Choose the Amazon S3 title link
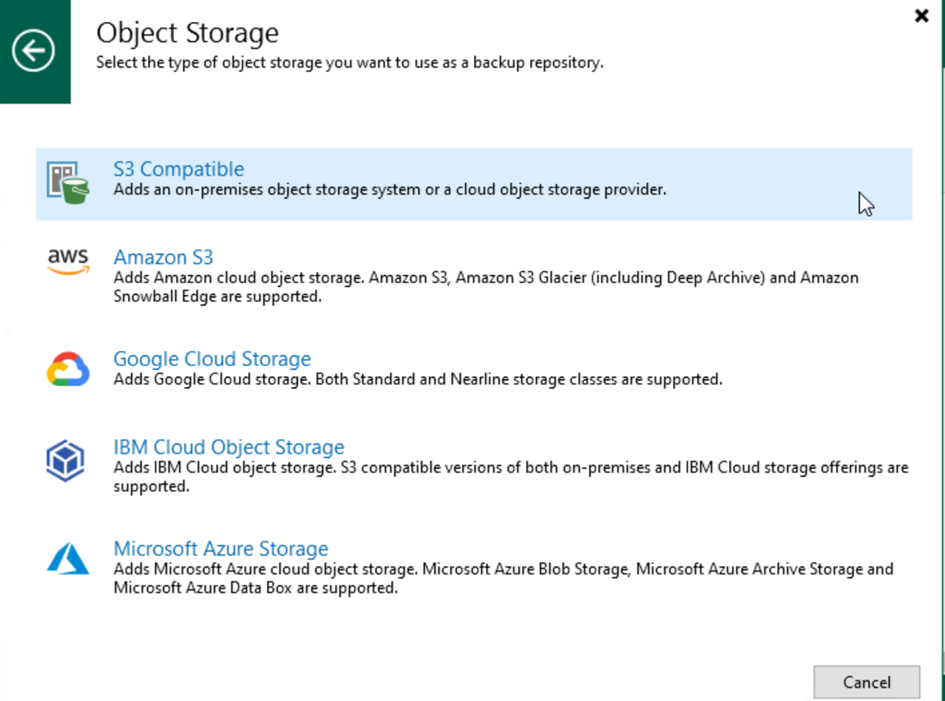 (x=163, y=257)
